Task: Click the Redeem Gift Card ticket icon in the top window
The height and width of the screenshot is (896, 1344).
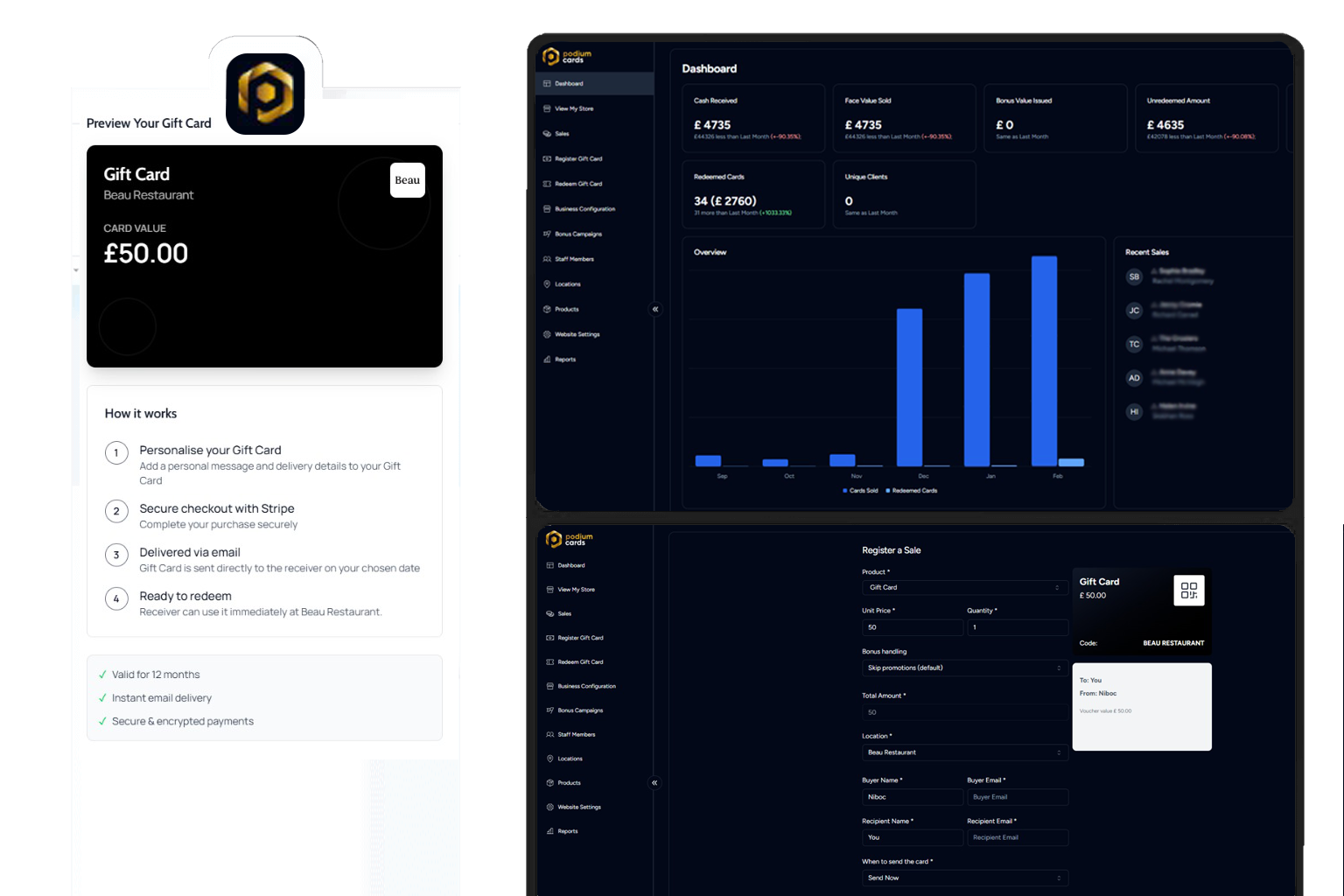Action: pos(547,184)
